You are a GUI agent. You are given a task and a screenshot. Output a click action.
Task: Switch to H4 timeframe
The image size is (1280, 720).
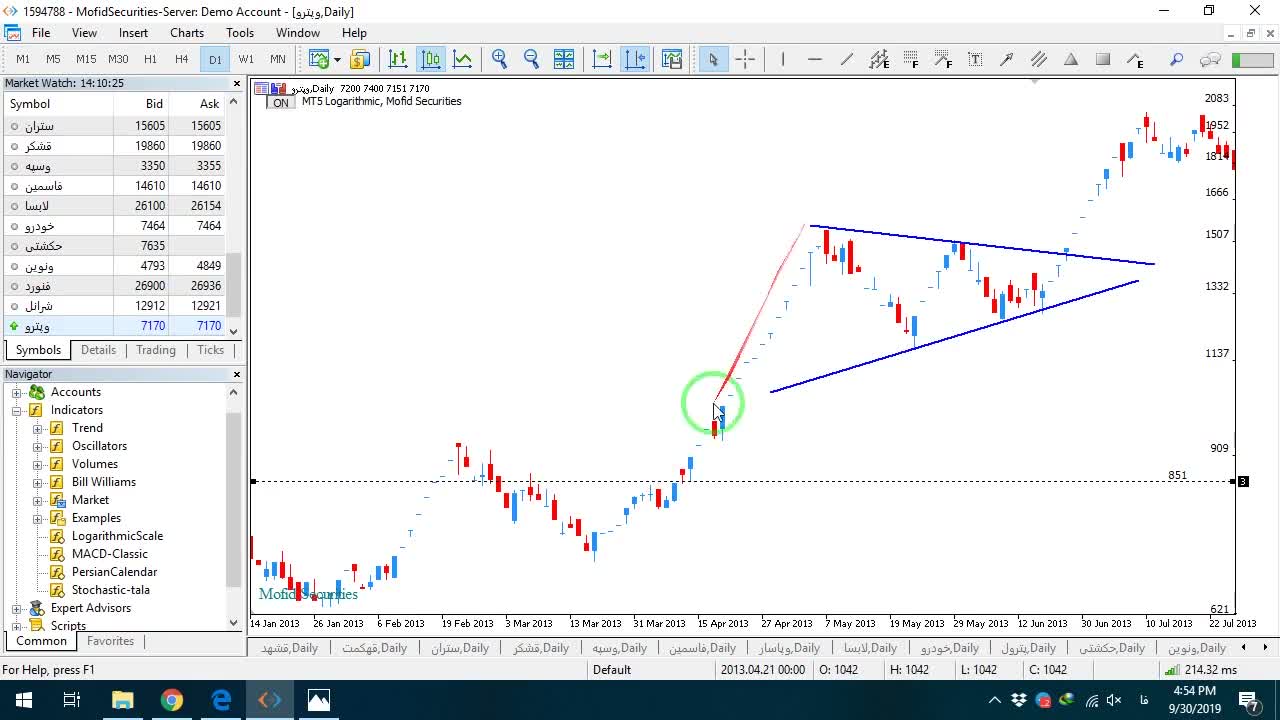(182, 59)
